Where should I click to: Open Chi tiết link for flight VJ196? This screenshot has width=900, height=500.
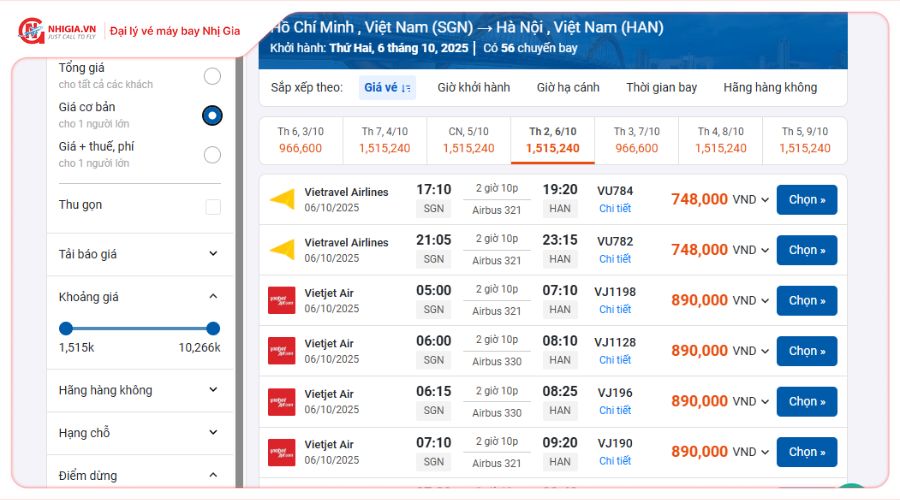click(615, 410)
